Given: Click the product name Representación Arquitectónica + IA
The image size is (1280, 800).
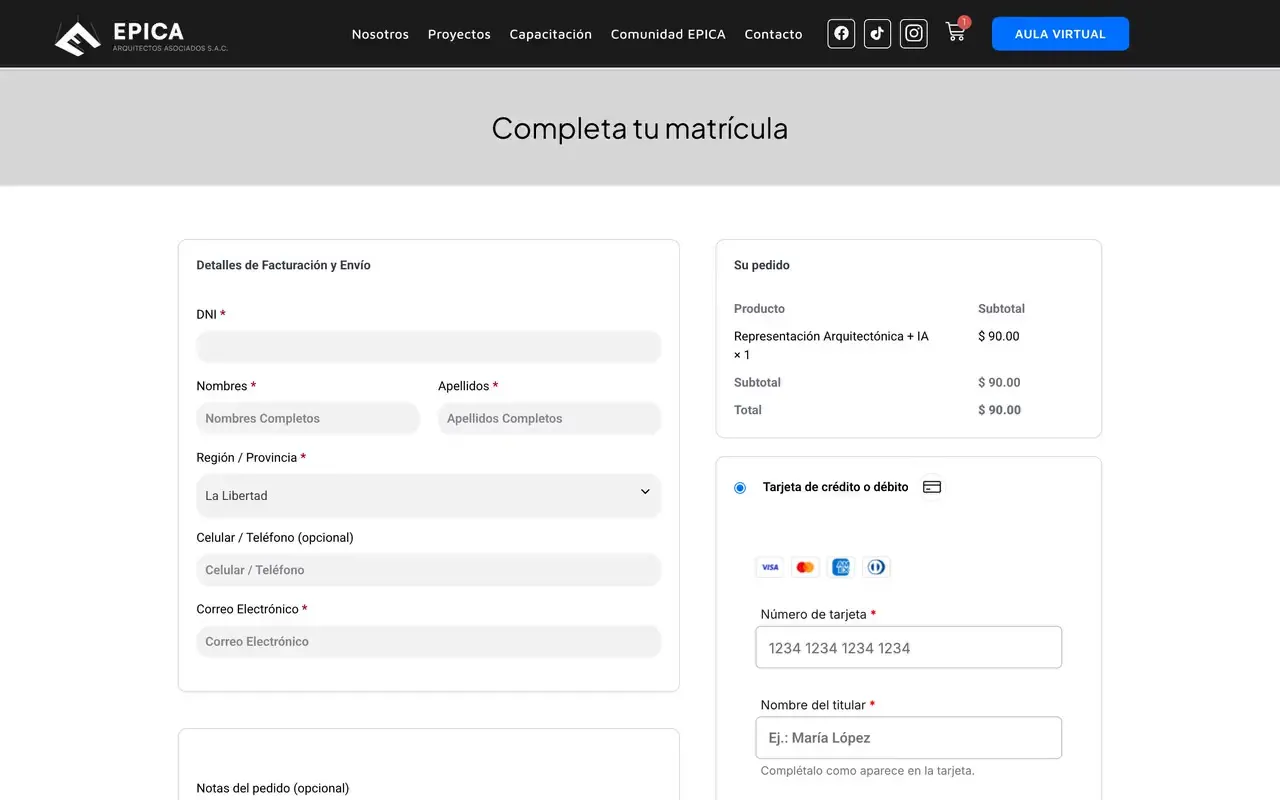Looking at the screenshot, I should 831,337.
